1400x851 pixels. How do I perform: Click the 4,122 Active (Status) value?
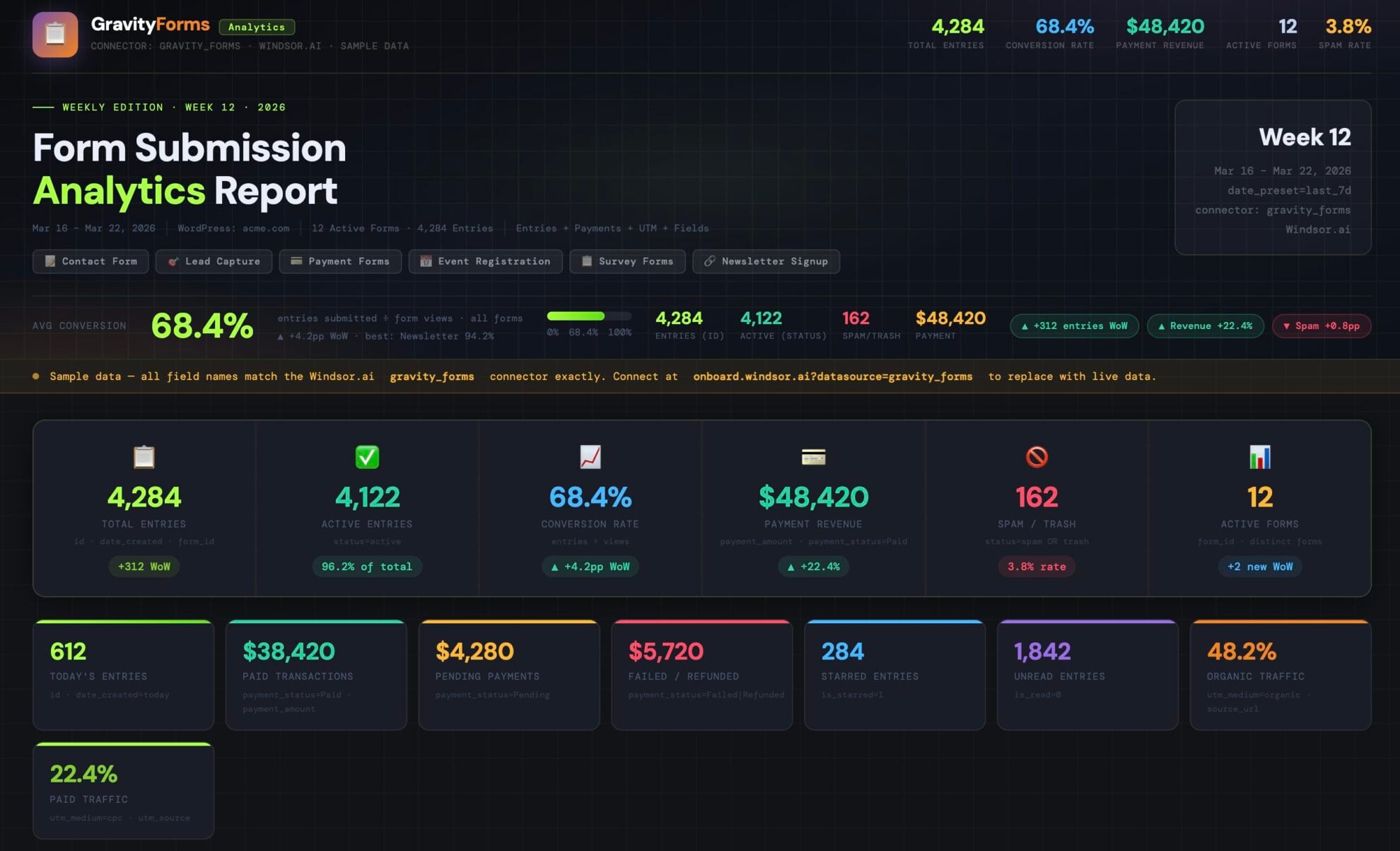[761, 318]
